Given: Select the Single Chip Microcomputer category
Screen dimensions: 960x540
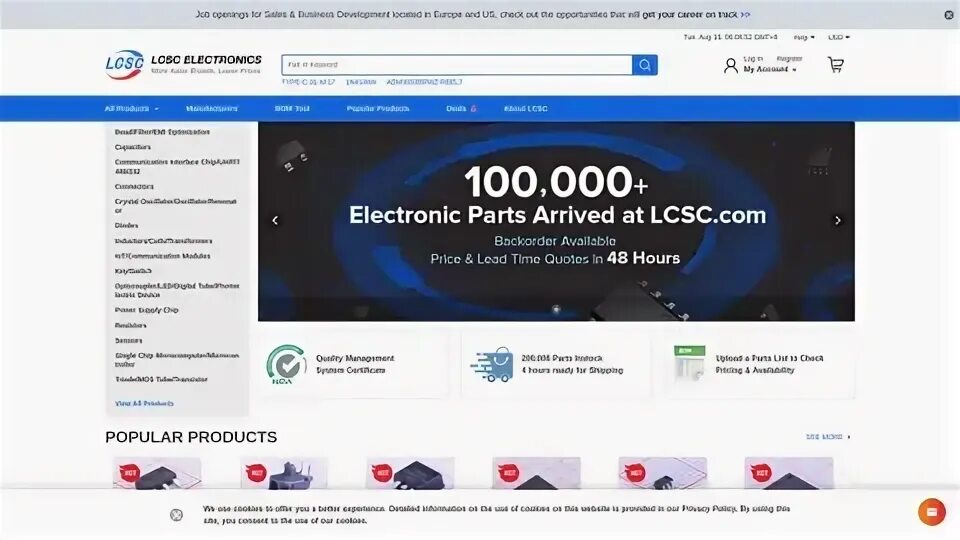Looking at the screenshot, I should coord(177,359).
